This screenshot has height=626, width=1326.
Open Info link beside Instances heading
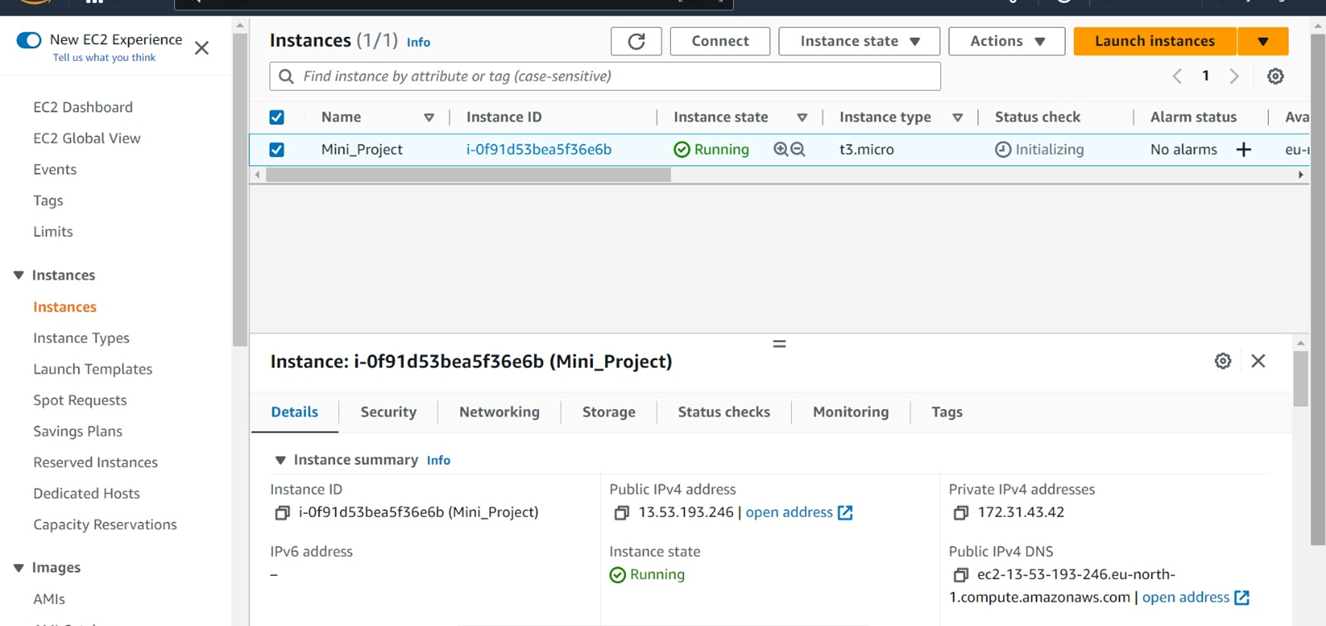(418, 42)
